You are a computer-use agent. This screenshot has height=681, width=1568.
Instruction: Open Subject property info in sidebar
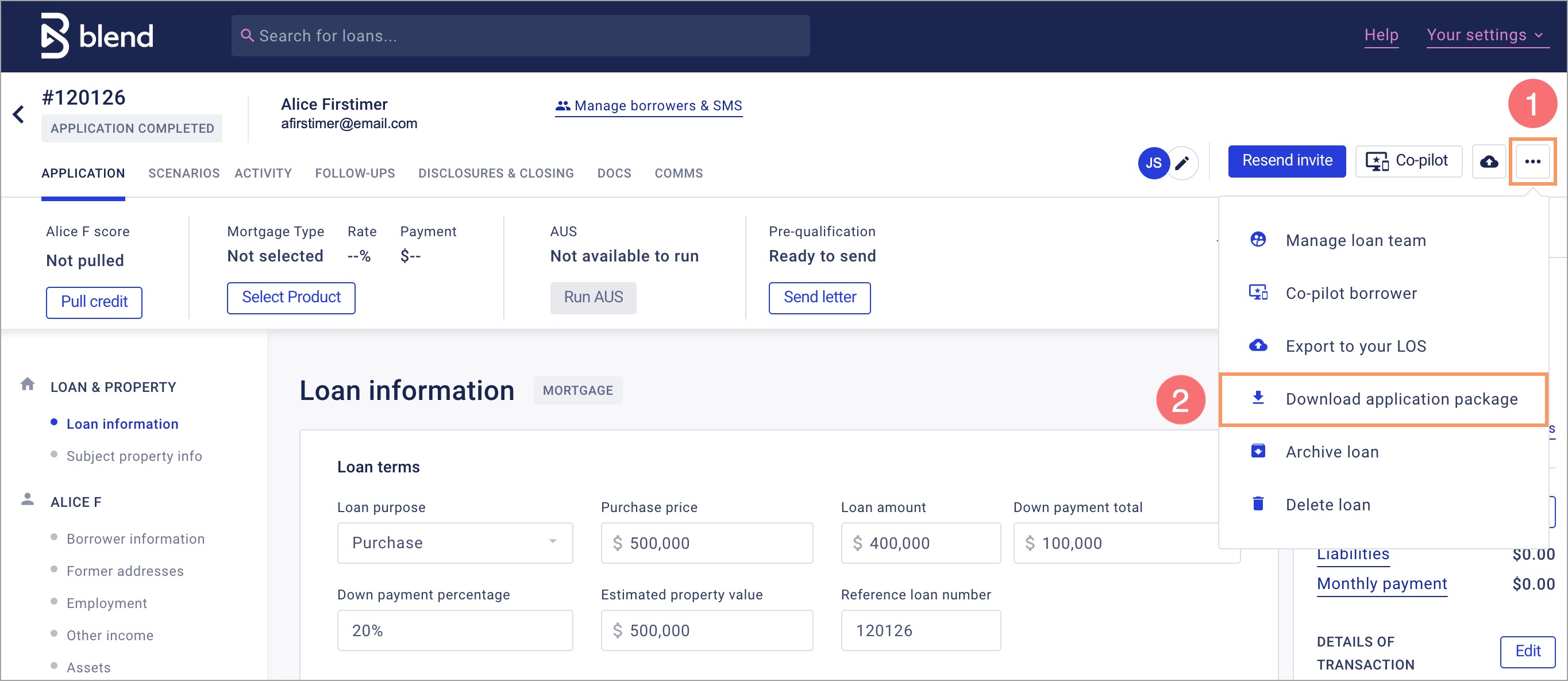[x=134, y=456]
